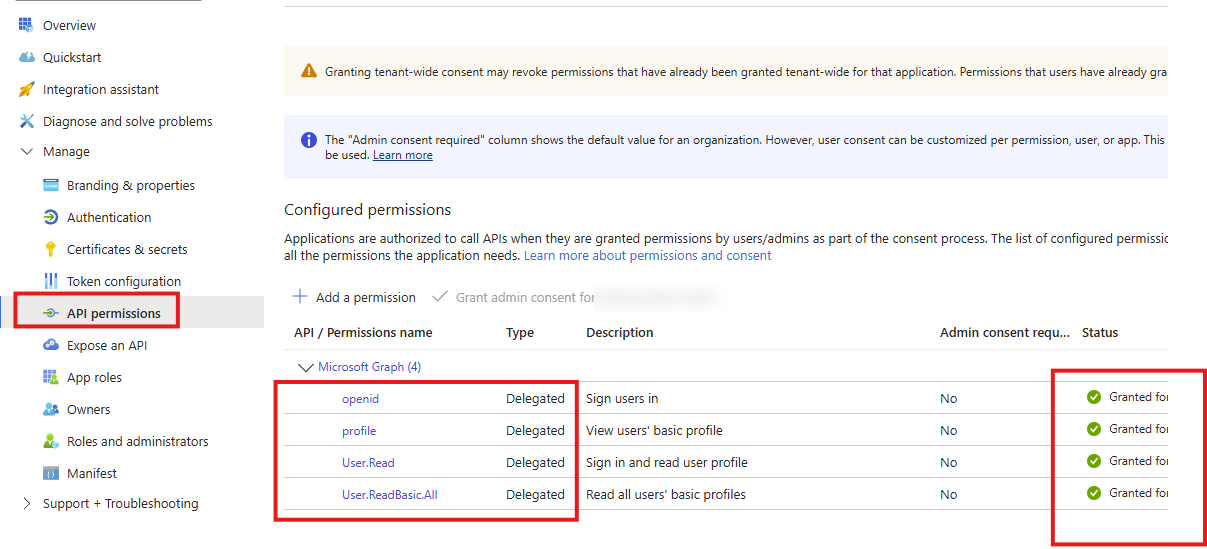Viewport: 1207px width, 549px height.
Task: Click the Expose an API cloud icon
Action: tap(50, 345)
